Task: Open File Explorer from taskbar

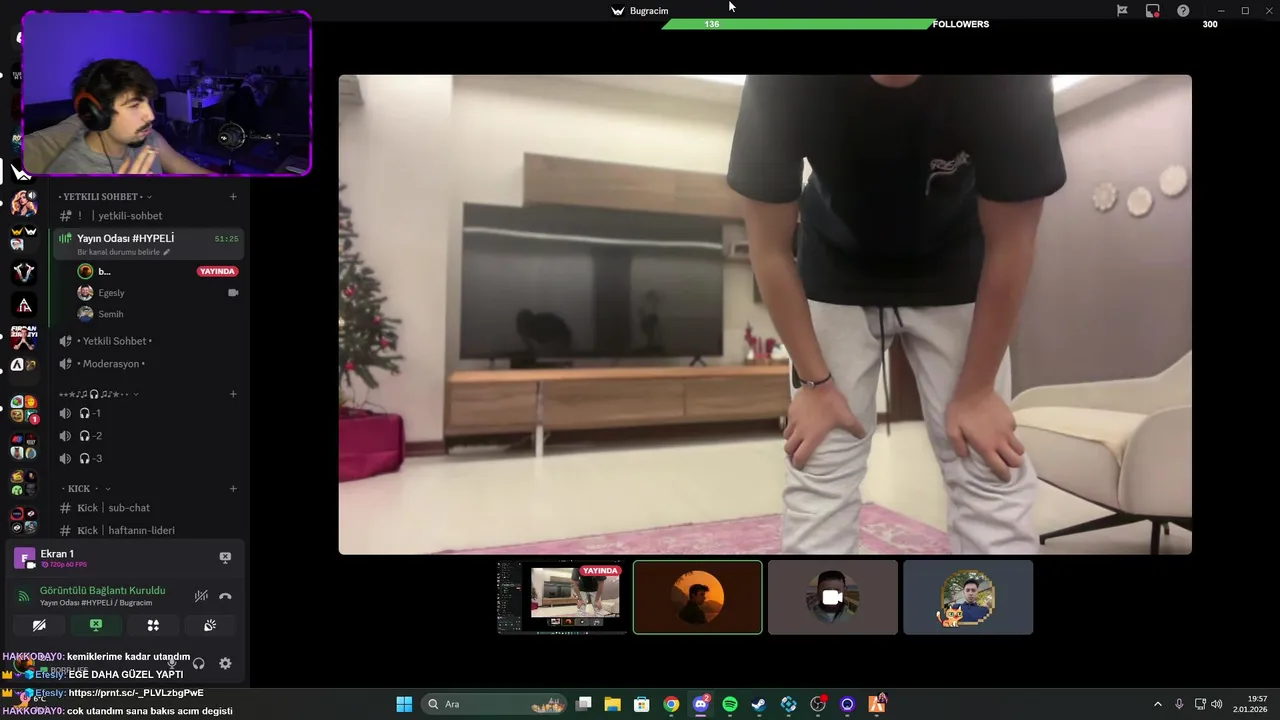Action: (613, 704)
